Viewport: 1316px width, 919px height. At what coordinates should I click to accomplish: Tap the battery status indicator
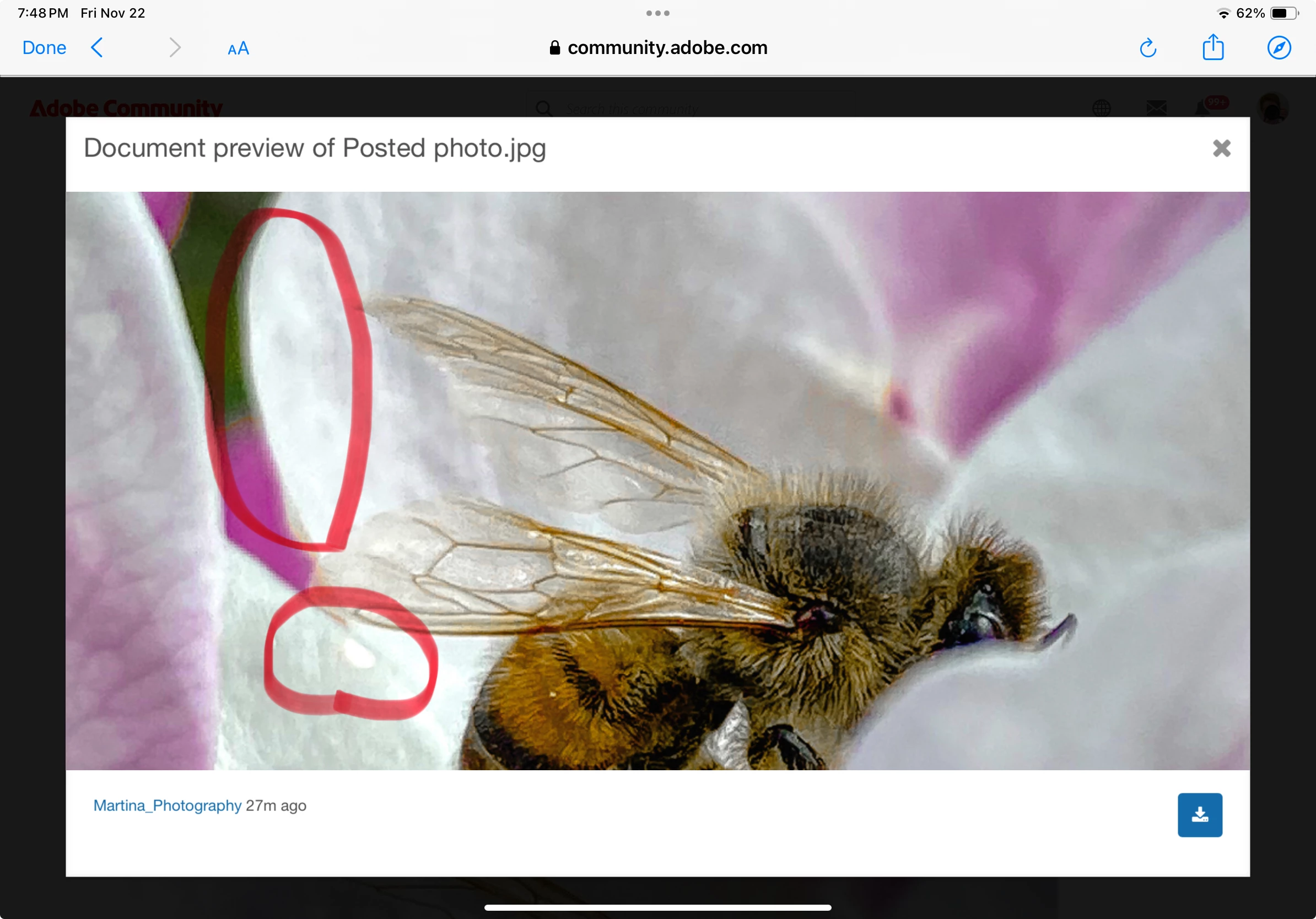(1283, 13)
